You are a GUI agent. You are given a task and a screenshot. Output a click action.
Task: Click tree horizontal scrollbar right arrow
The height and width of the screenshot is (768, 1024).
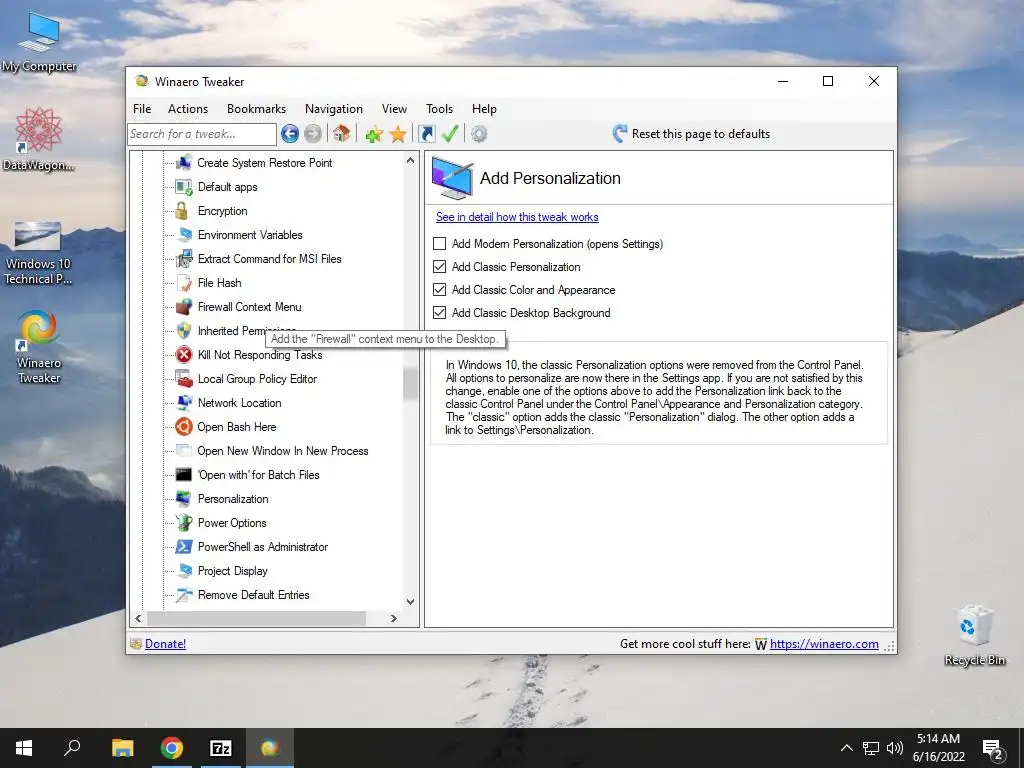[x=393, y=618]
